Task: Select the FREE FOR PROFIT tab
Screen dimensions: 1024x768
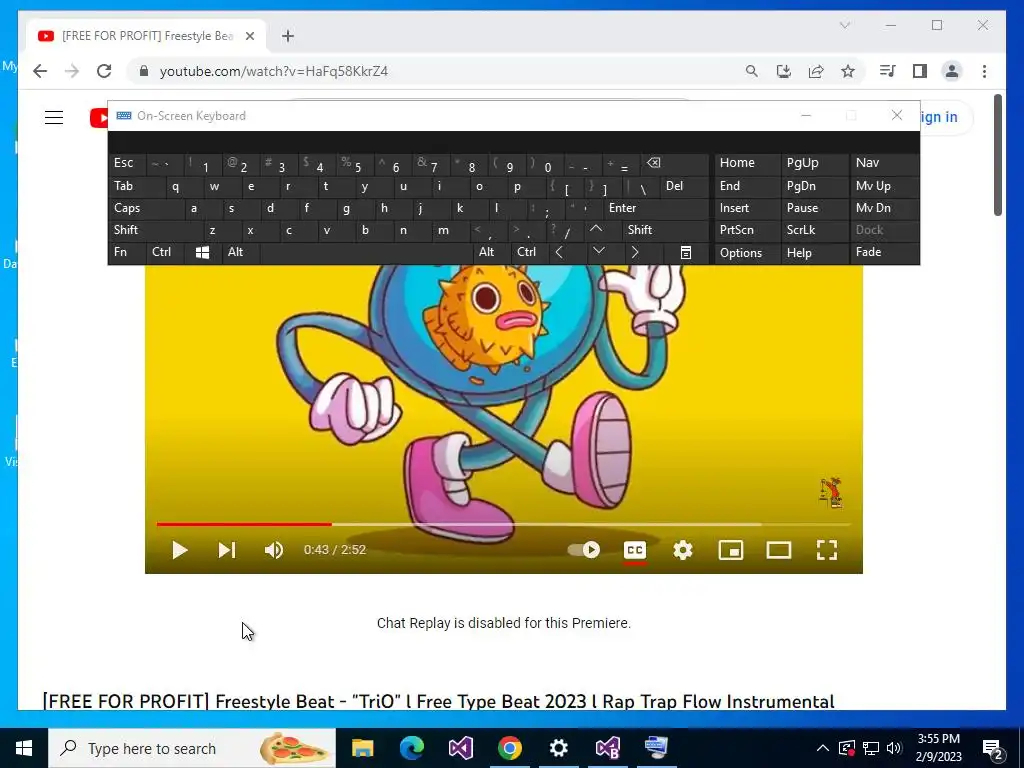Action: tap(146, 36)
